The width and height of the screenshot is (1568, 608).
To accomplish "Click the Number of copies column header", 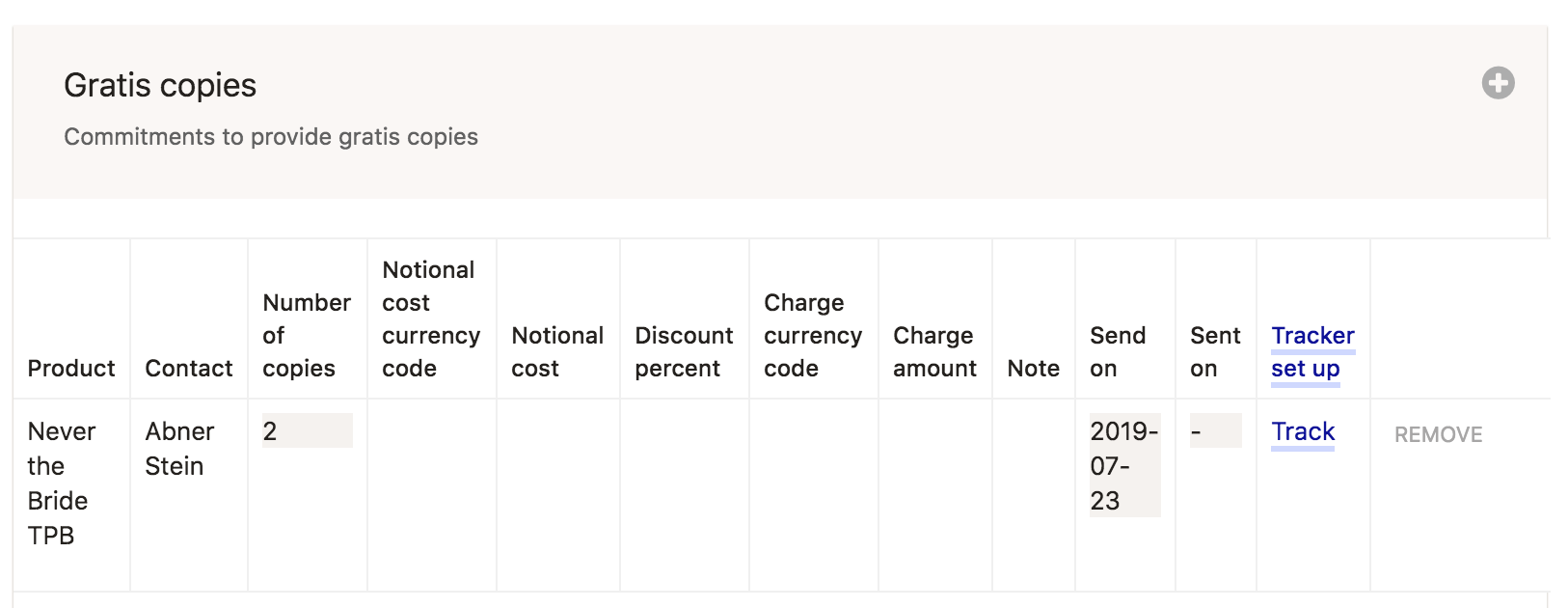I will tap(306, 335).
